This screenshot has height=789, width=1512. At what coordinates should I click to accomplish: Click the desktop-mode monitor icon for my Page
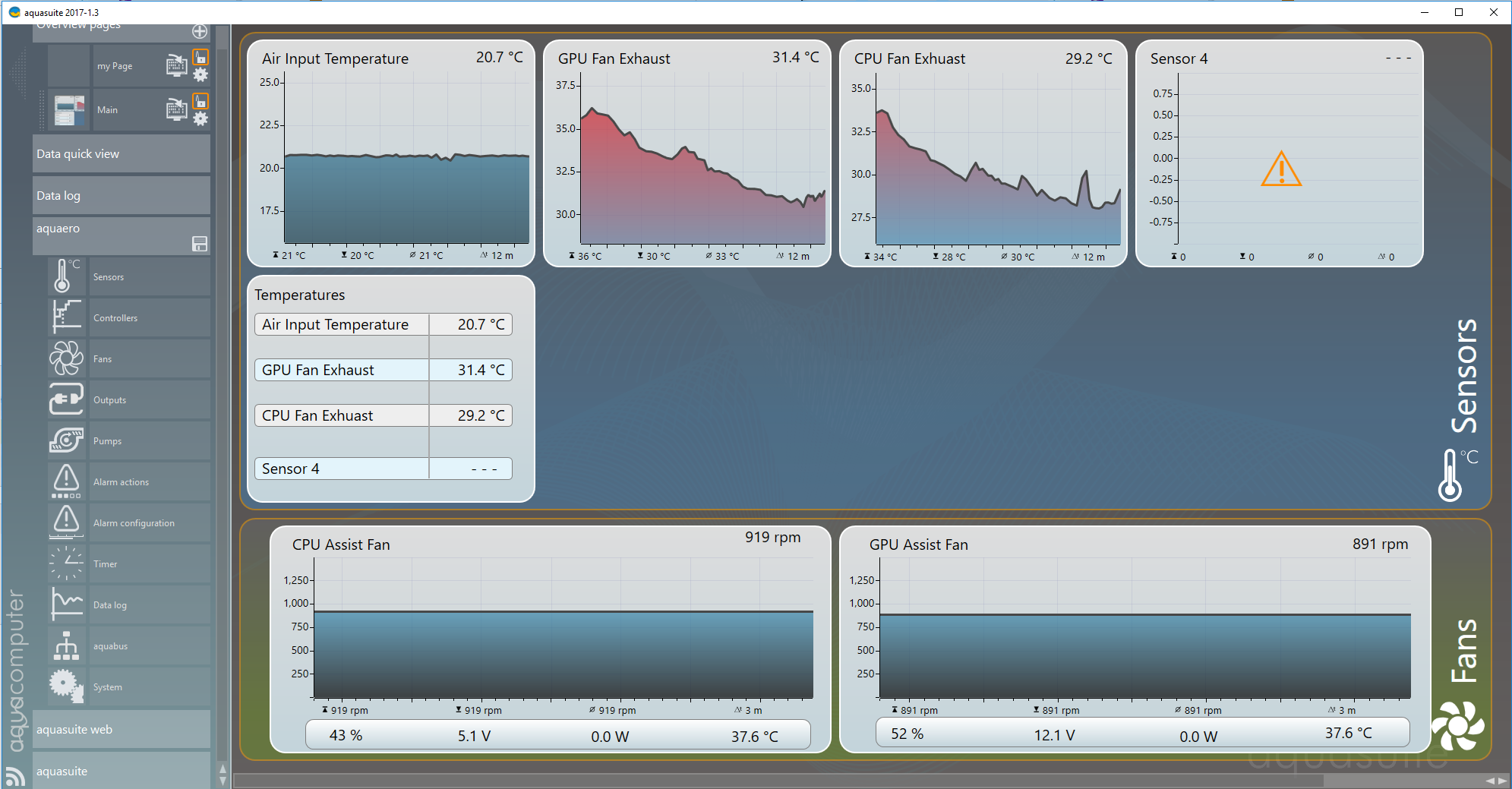(x=176, y=65)
